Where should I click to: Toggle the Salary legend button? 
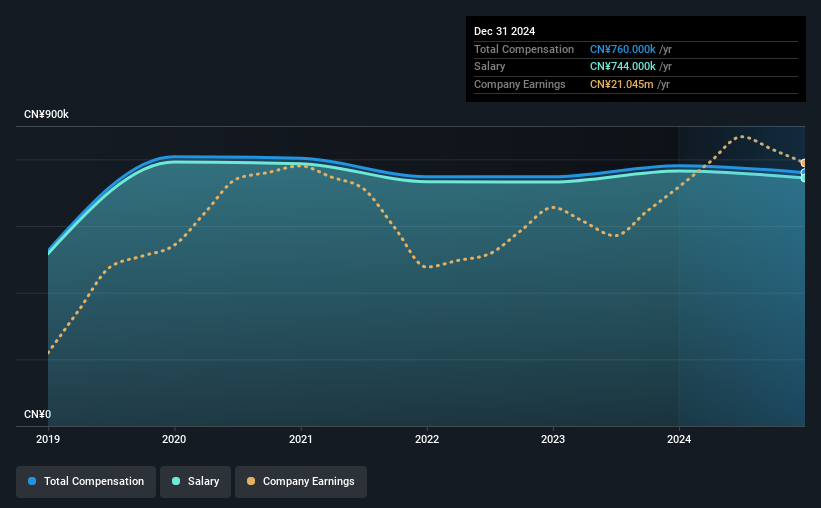pyautogui.click(x=195, y=481)
